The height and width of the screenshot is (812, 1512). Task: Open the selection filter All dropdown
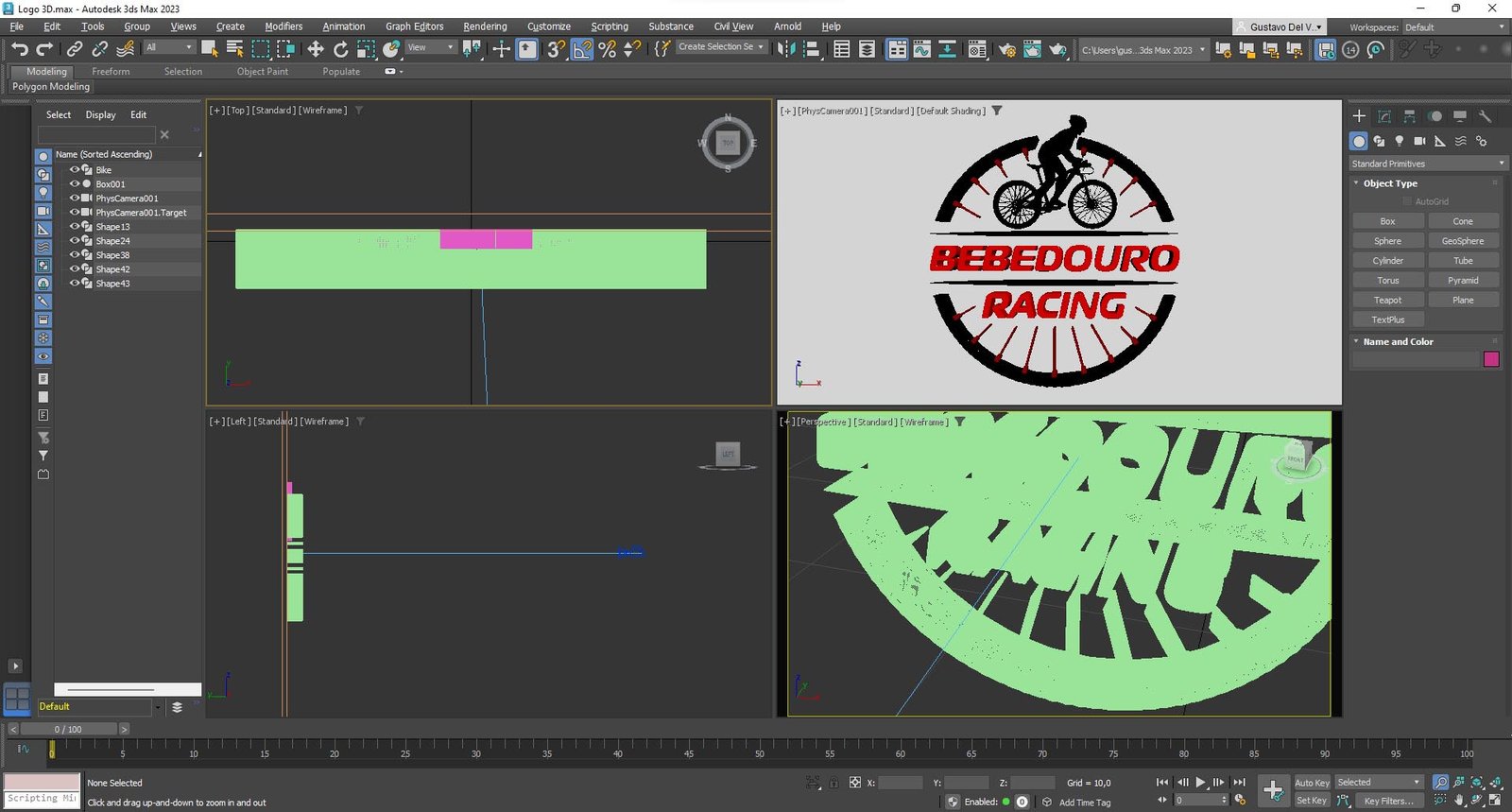coord(169,47)
